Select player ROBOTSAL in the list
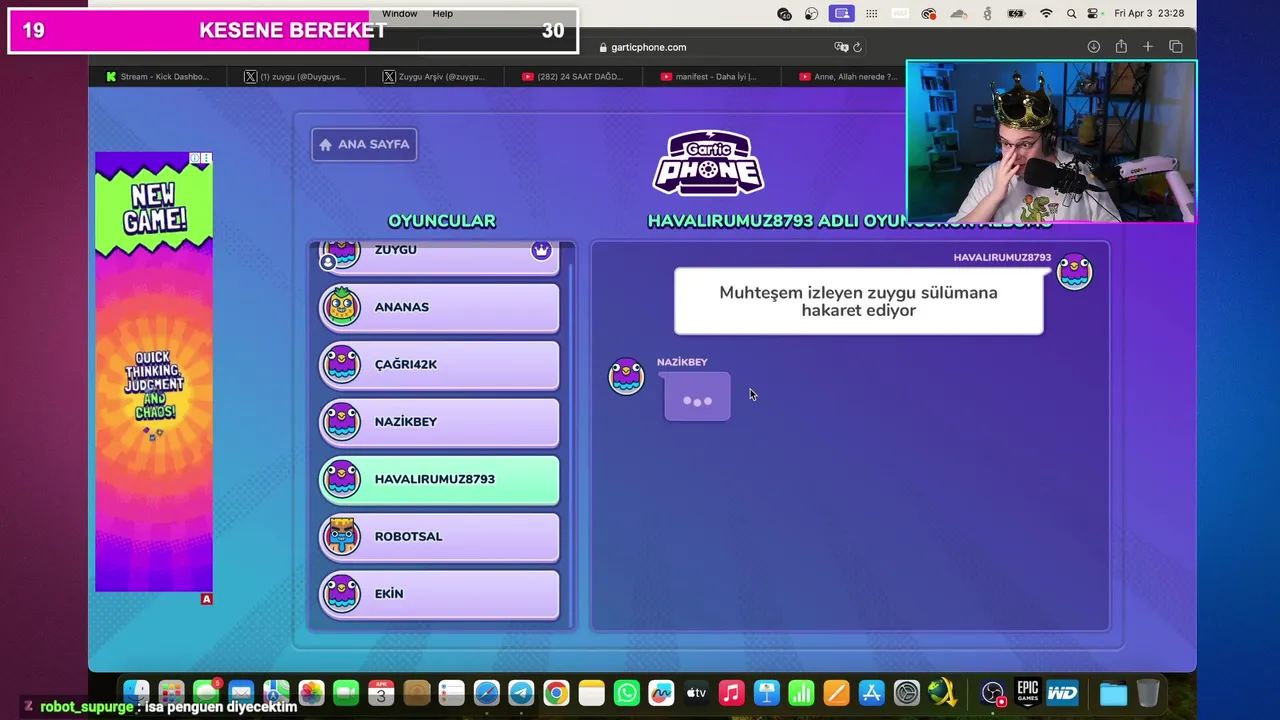 (439, 536)
